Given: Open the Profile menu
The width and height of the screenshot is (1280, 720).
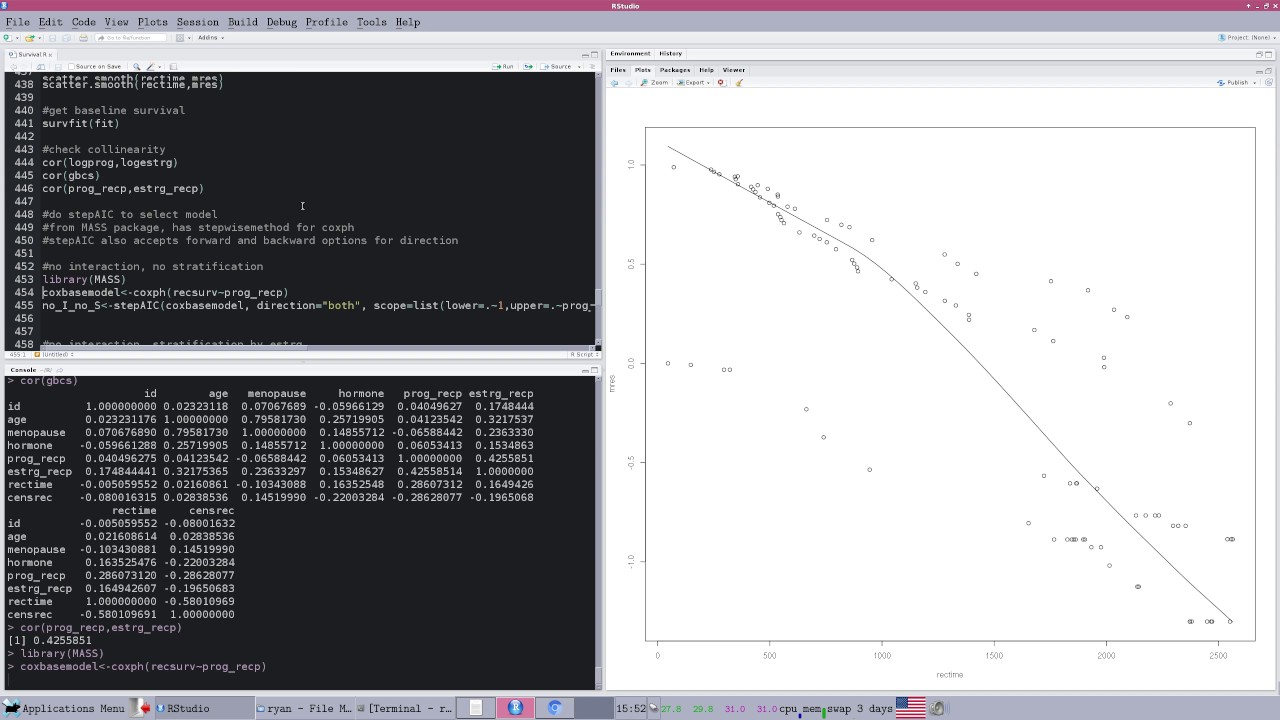Looking at the screenshot, I should pyautogui.click(x=326, y=22).
